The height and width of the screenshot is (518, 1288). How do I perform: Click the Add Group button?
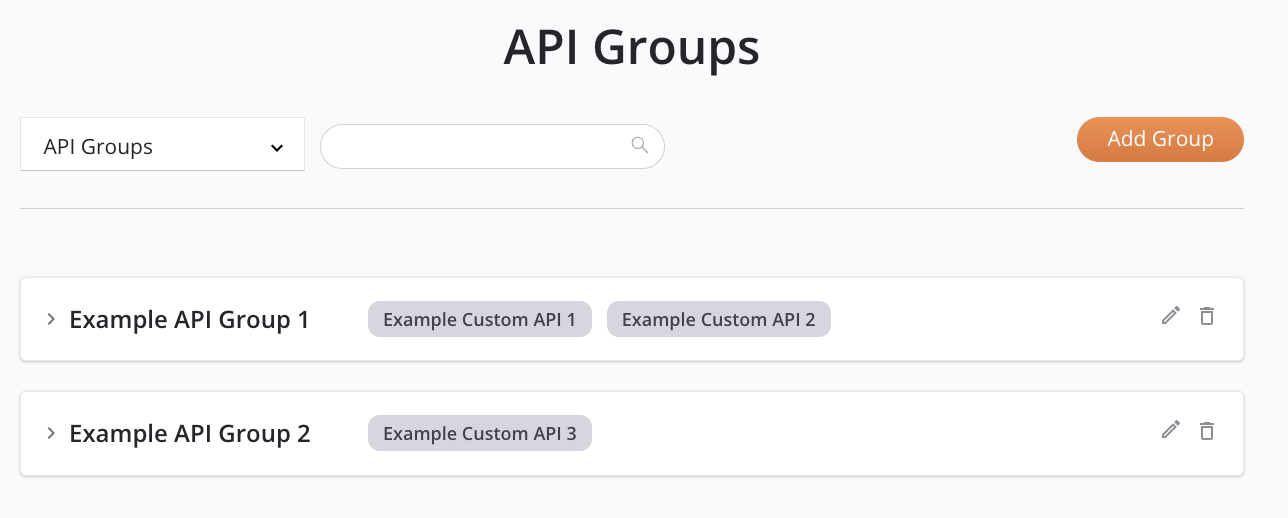1160,139
